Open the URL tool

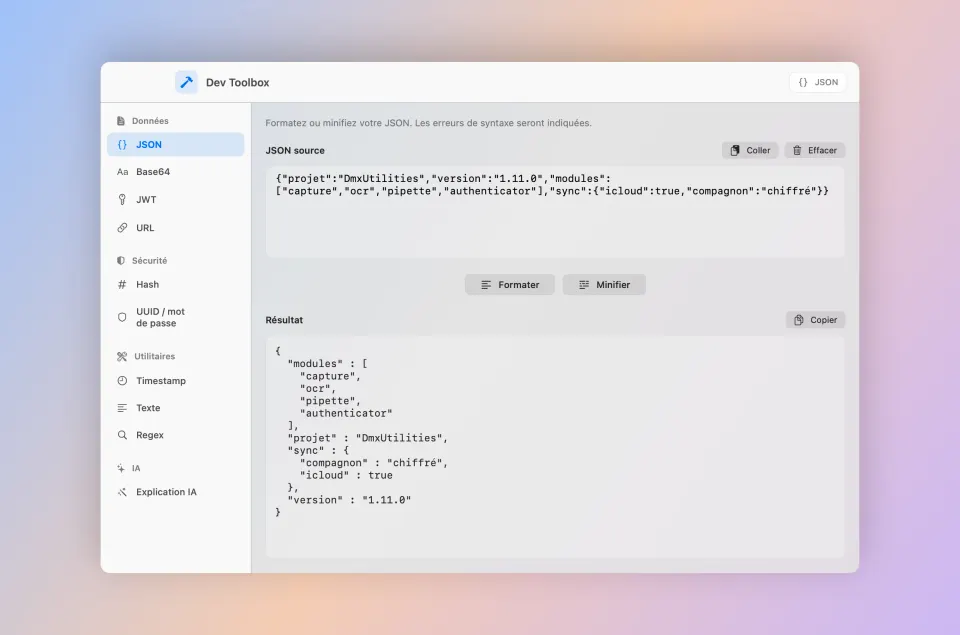(176, 228)
